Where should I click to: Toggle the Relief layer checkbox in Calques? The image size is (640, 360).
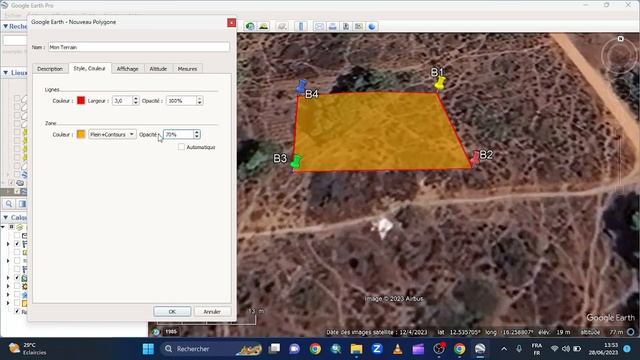(x=17, y=311)
